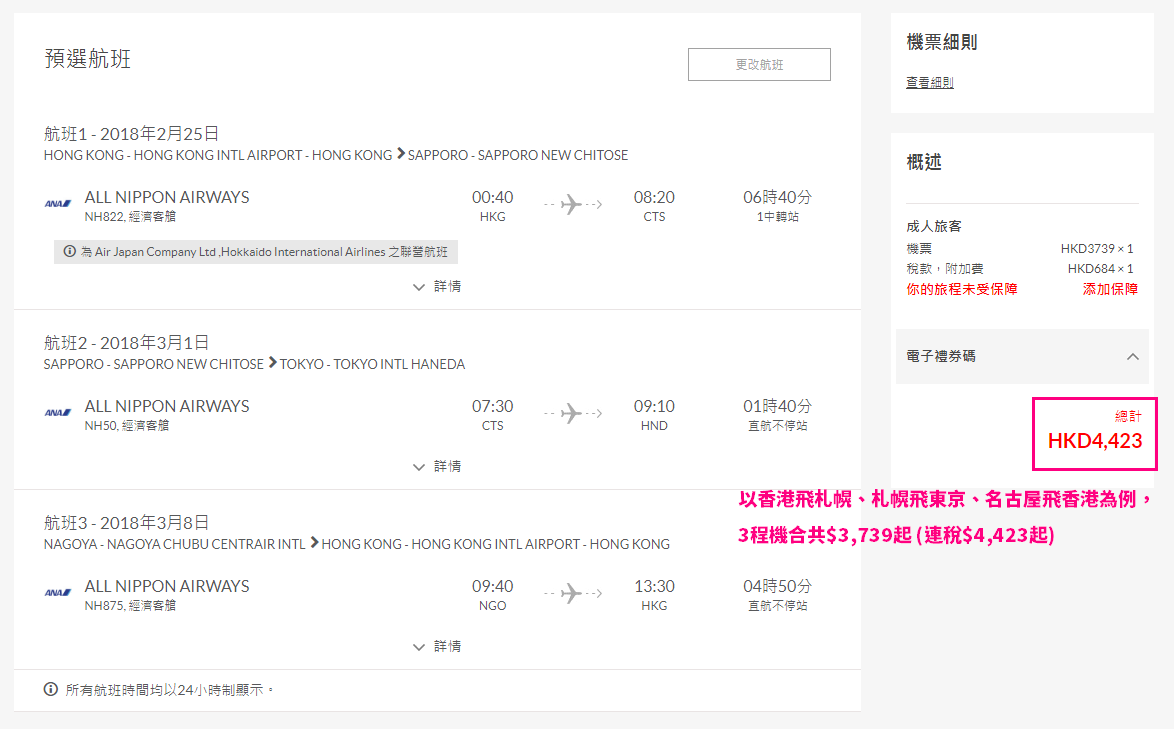The width and height of the screenshot is (1174, 729).
Task: Click the 更改航班 button
Action: (758, 64)
